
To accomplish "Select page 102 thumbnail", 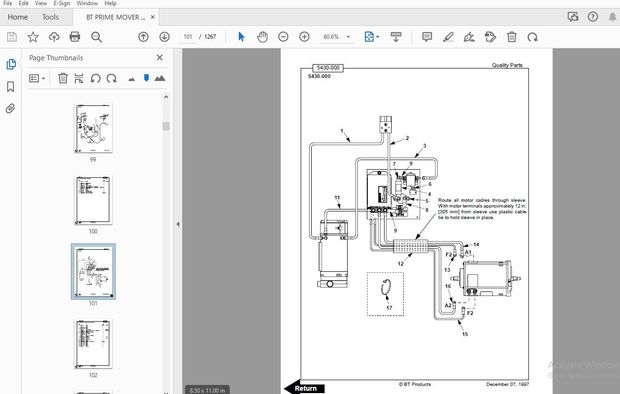I will click(x=93, y=344).
